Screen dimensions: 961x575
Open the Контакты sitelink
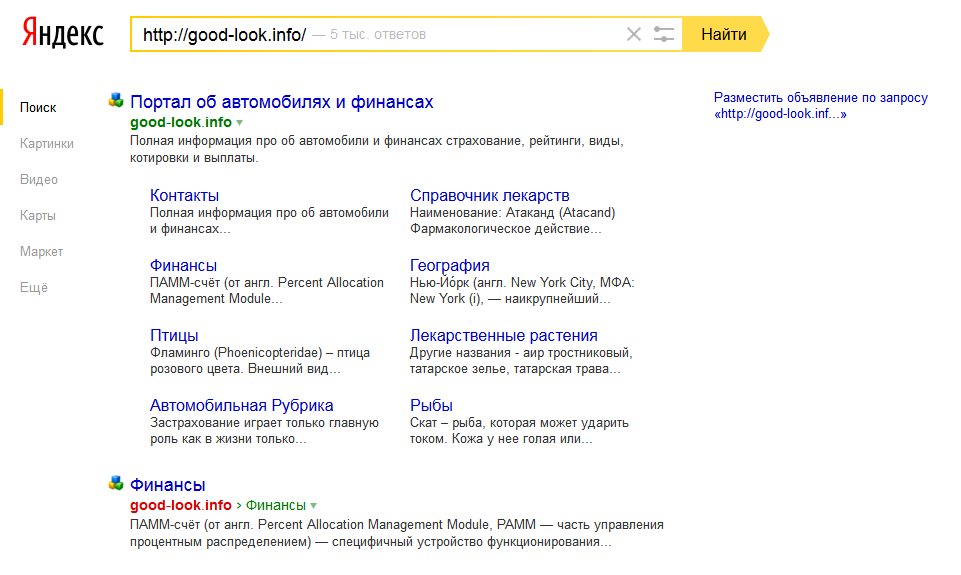click(184, 196)
